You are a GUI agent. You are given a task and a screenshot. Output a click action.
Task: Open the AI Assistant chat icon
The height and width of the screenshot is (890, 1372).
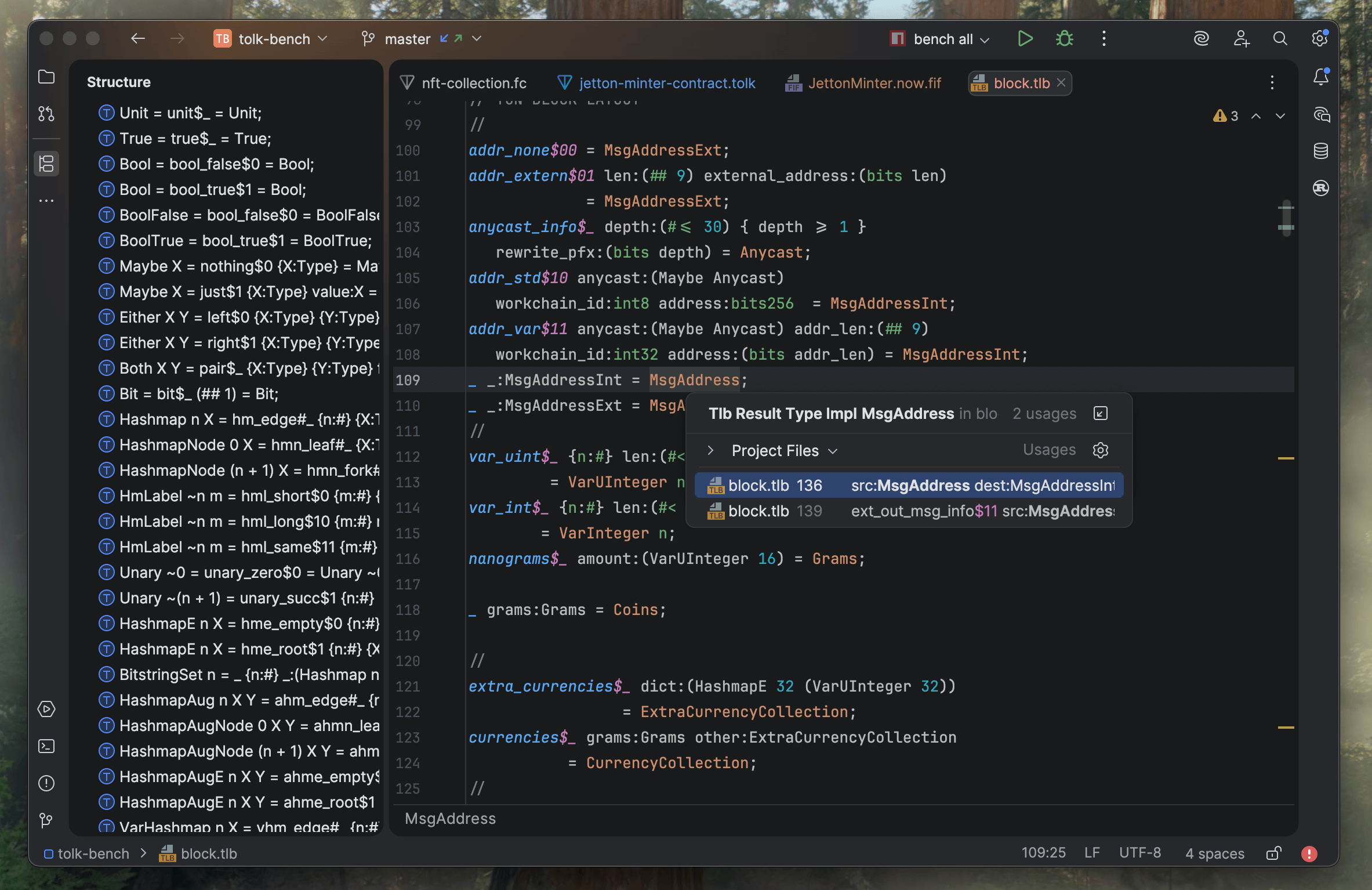coord(1320,114)
